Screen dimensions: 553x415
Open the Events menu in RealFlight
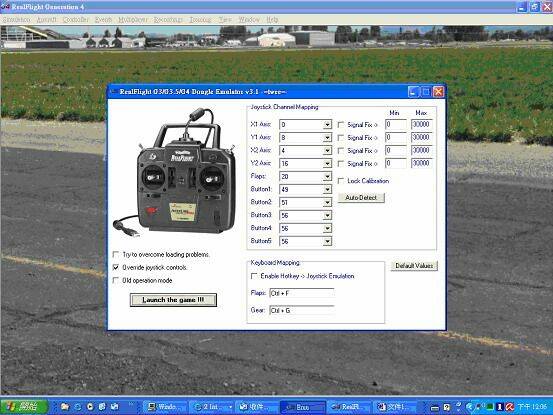[103, 20]
